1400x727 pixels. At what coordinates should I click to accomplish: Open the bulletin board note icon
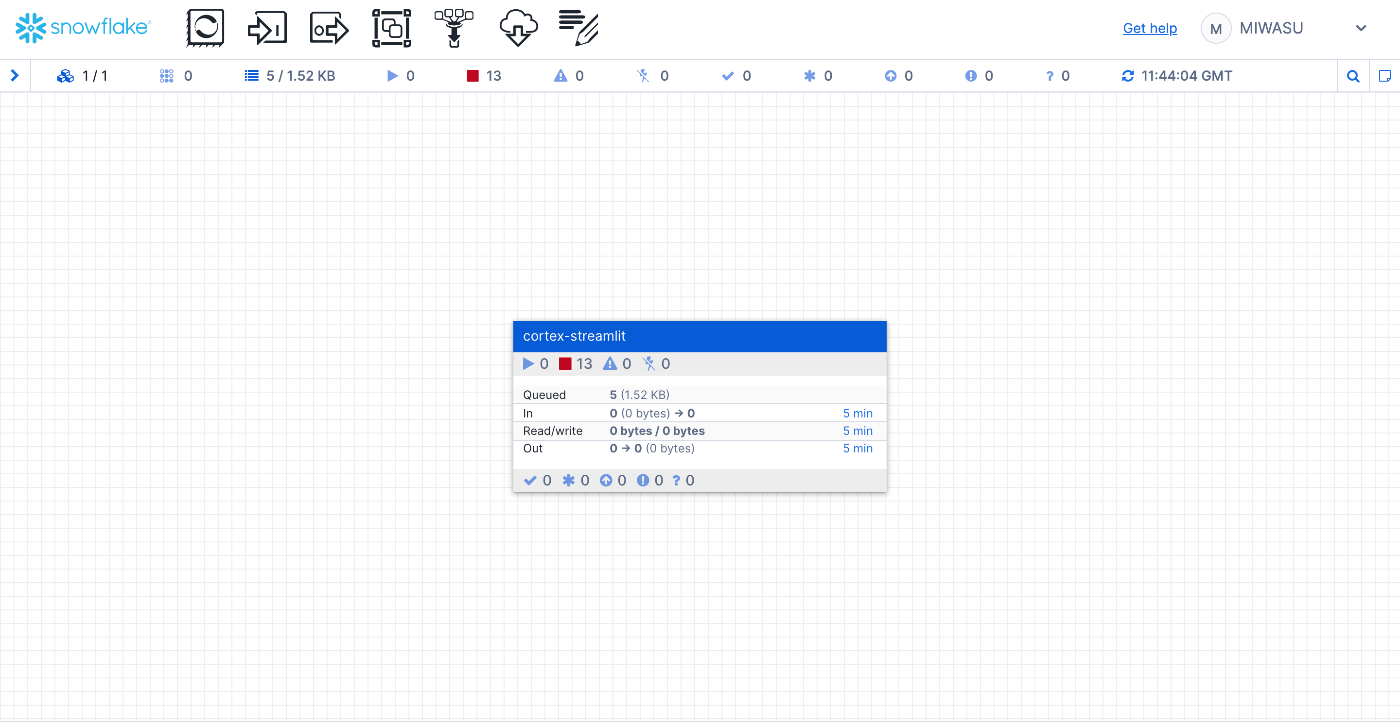(x=1385, y=76)
